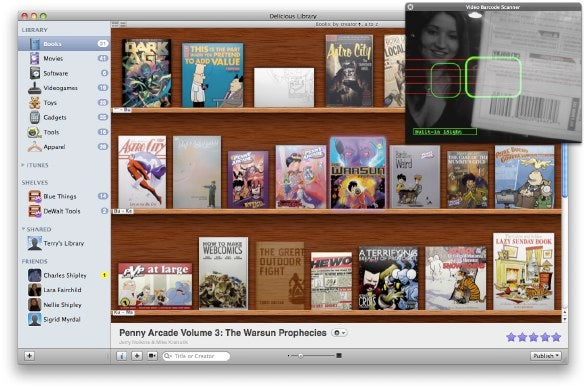
Task: Open the Videogames library
Action: [64, 88]
